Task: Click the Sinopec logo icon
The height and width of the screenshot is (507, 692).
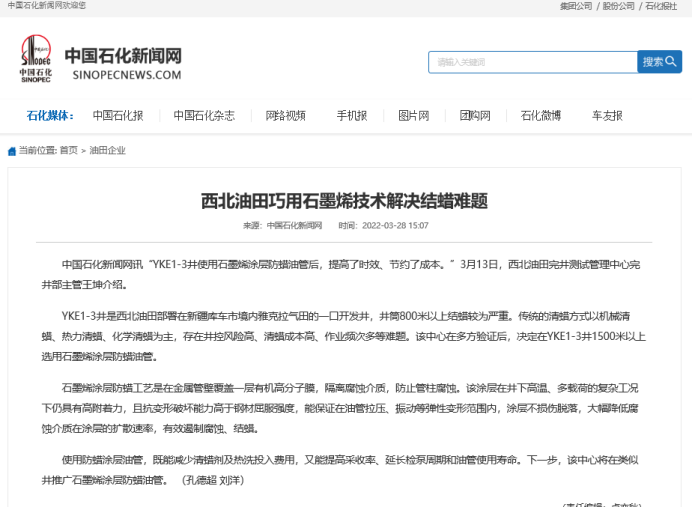Action: point(36,58)
